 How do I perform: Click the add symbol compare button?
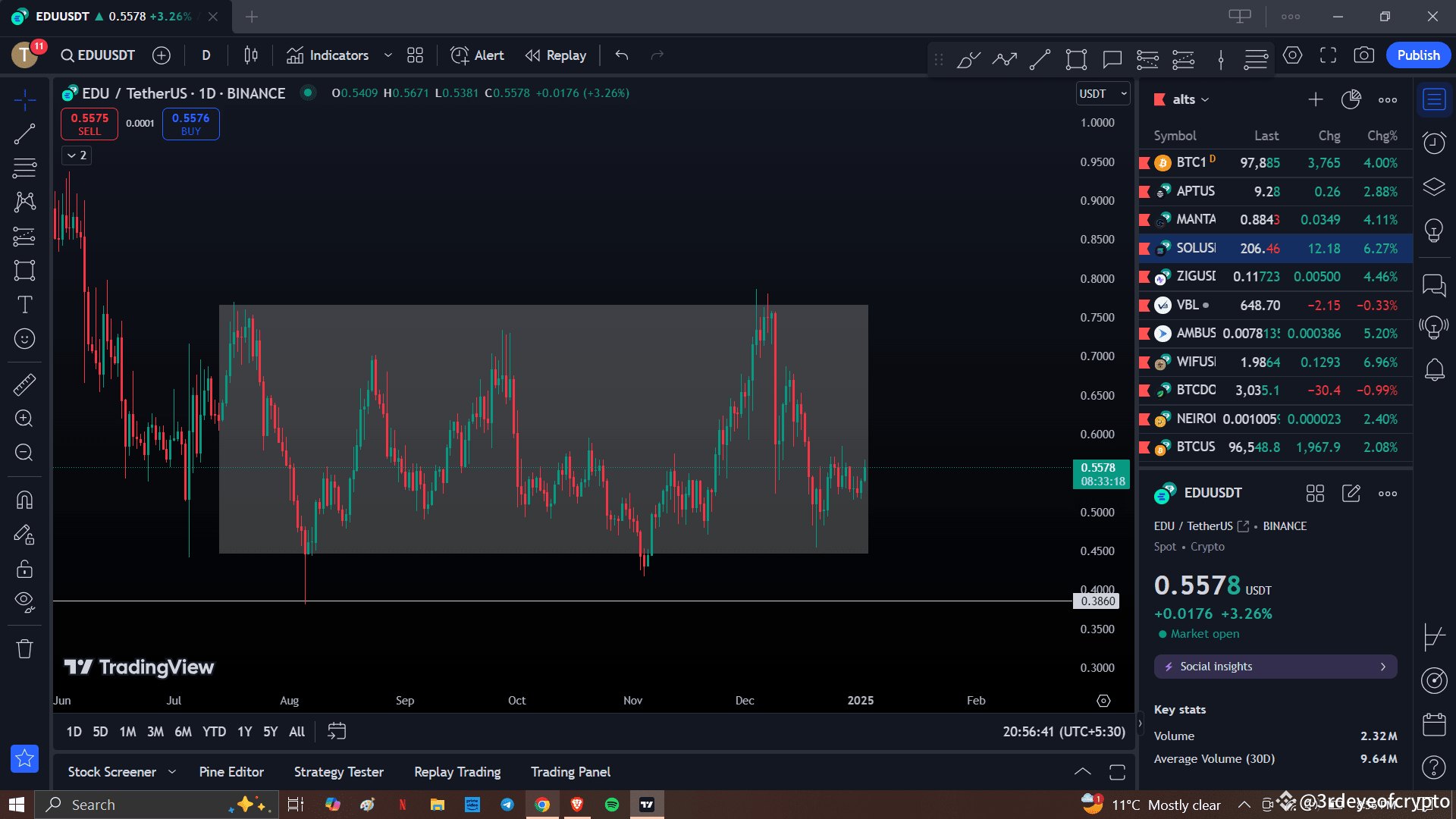coord(162,55)
